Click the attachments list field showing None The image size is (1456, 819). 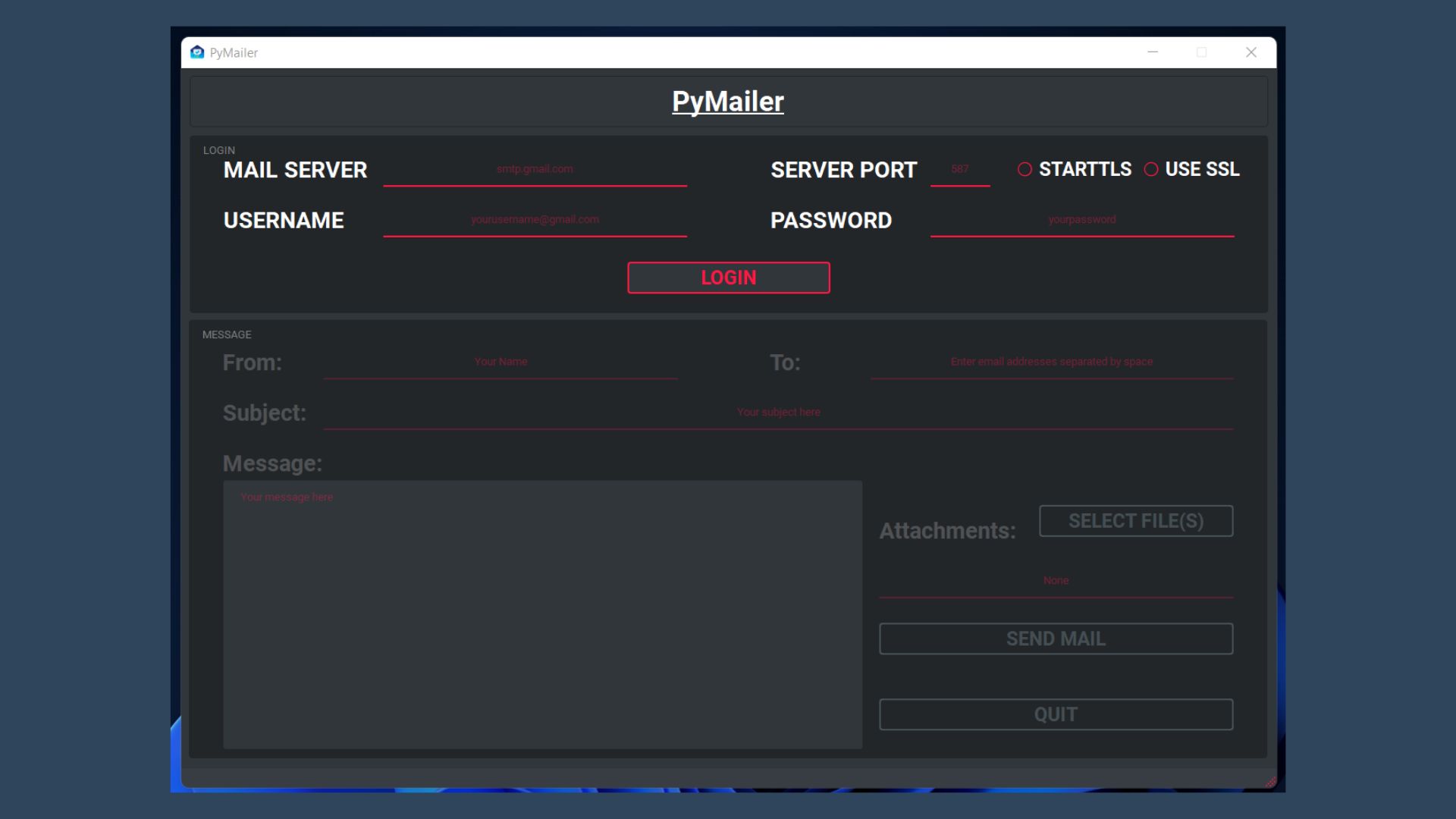1056,581
